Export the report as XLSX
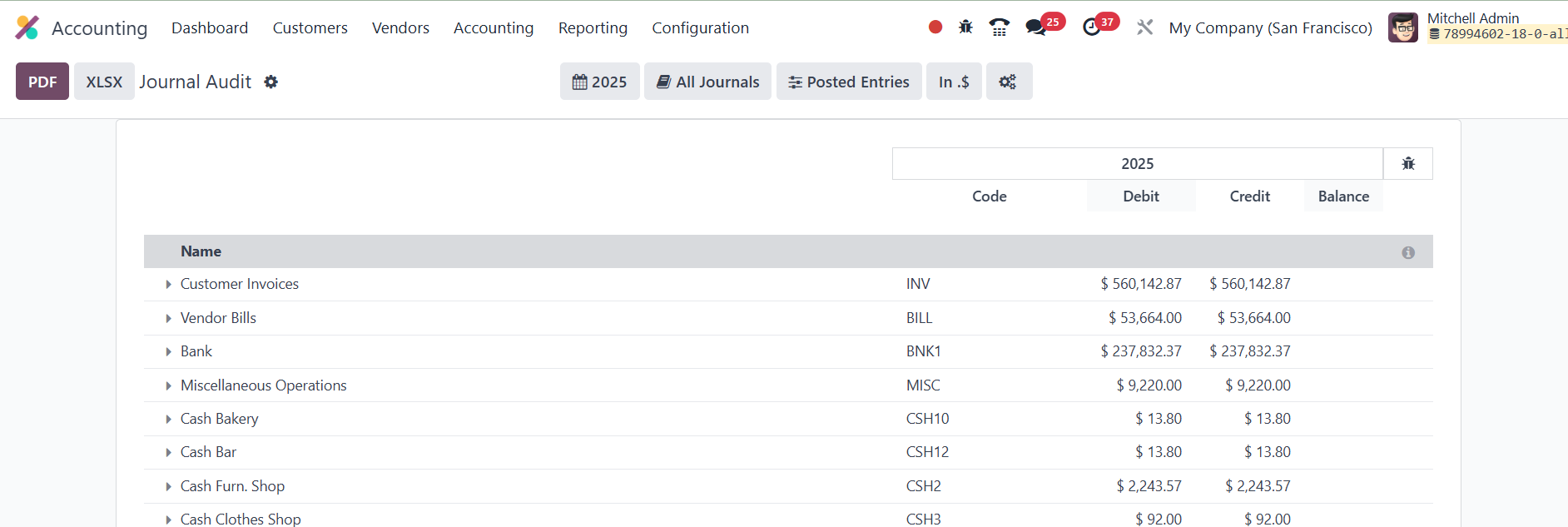Screen dimensions: 1568x527 104,82
